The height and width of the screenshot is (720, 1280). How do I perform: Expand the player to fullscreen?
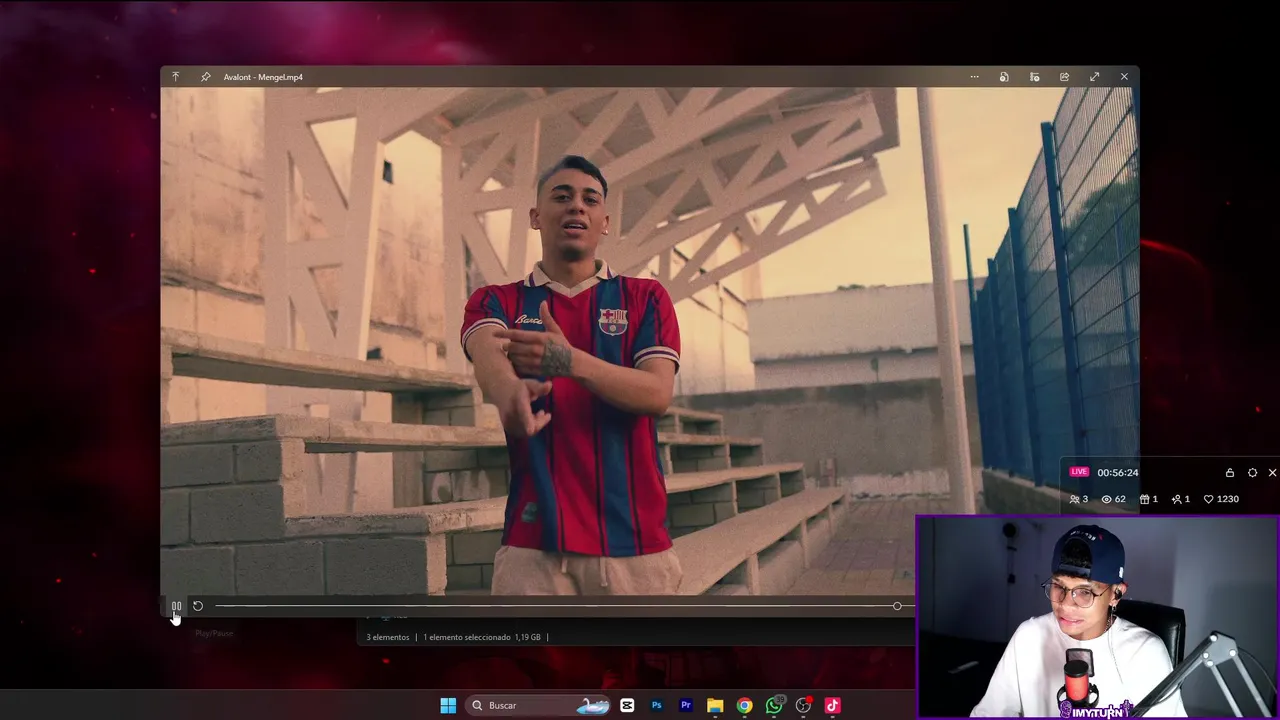pos(1094,77)
